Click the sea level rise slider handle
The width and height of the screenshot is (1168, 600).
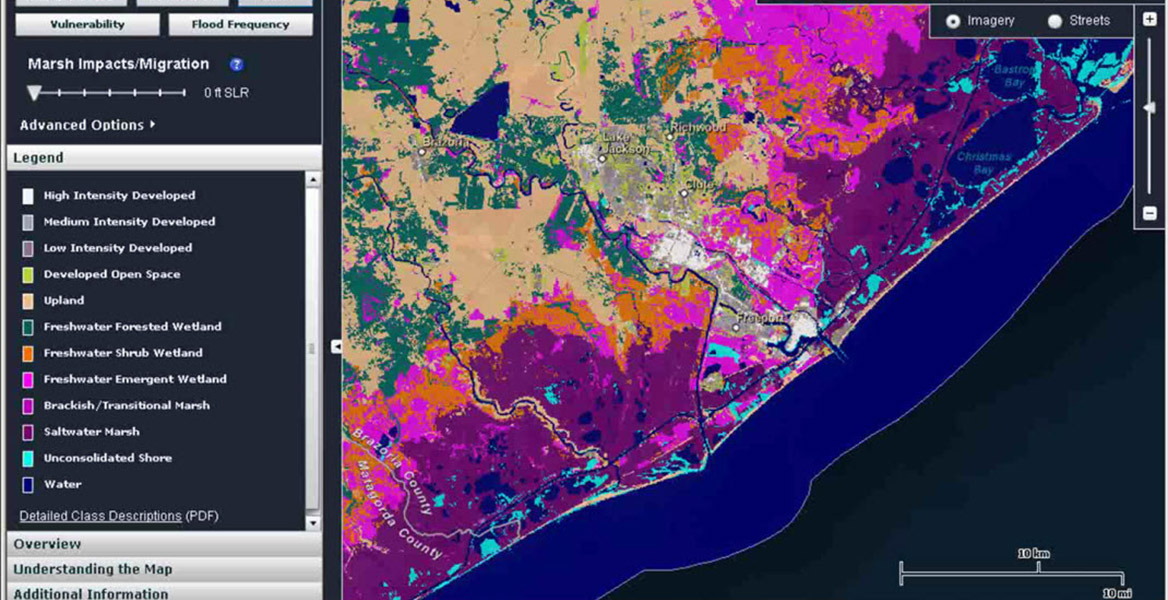tap(35, 93)
